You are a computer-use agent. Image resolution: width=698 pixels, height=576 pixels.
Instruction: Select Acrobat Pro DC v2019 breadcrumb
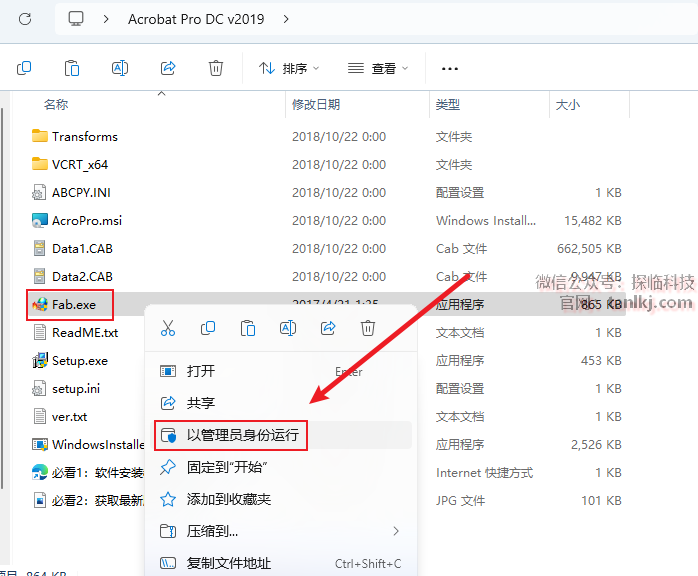click(196, 19)
